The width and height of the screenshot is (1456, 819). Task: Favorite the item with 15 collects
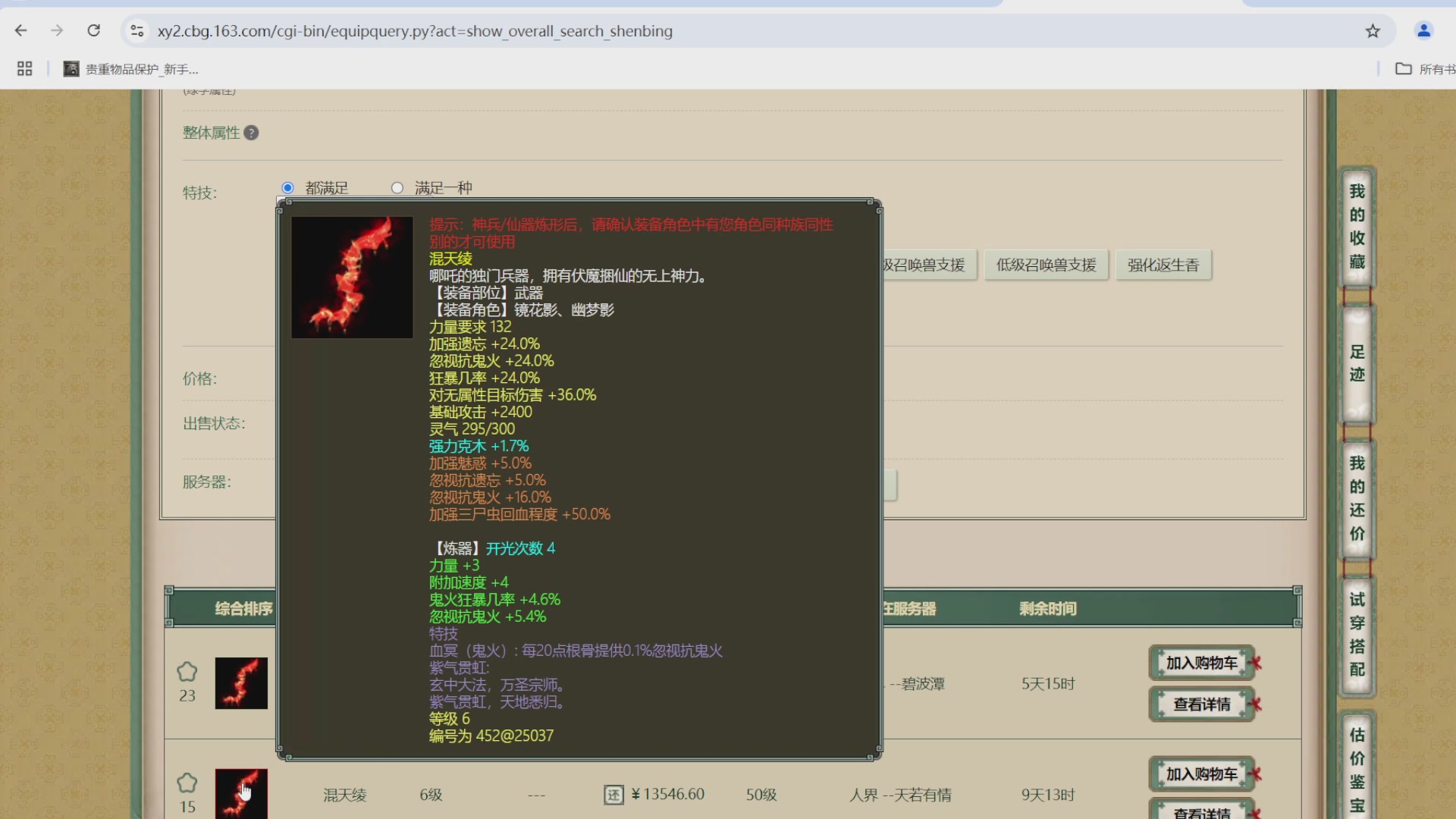(x=187, y=783)
